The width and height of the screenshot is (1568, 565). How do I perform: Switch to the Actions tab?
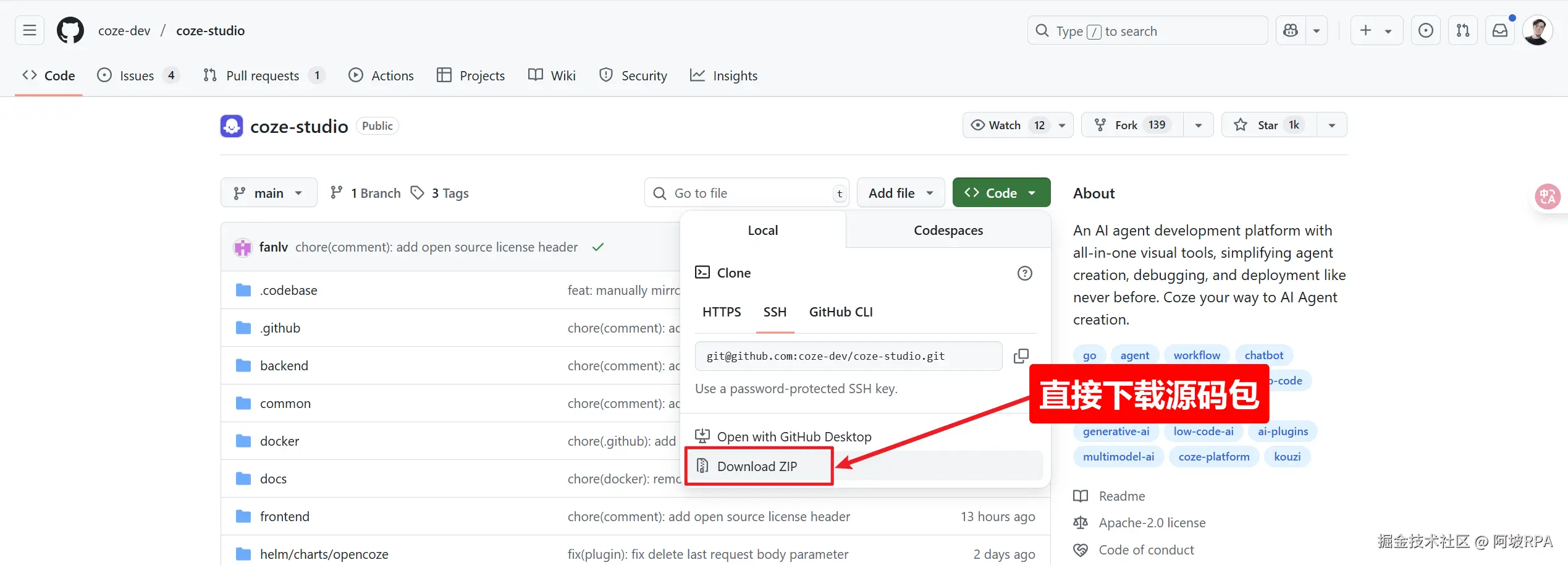tap(381, 75)
